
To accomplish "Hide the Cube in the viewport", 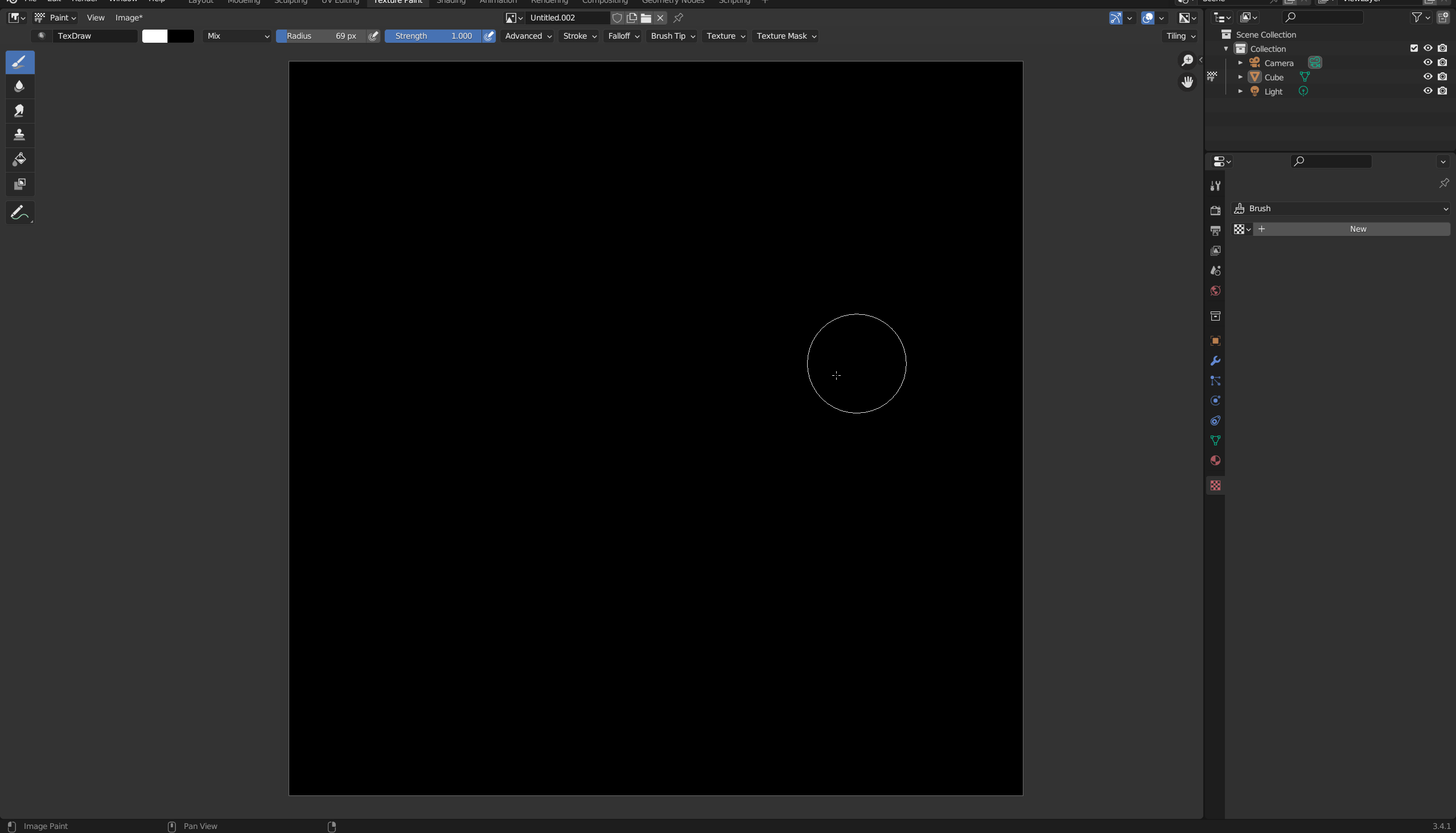I will (x=1428, y=76).
